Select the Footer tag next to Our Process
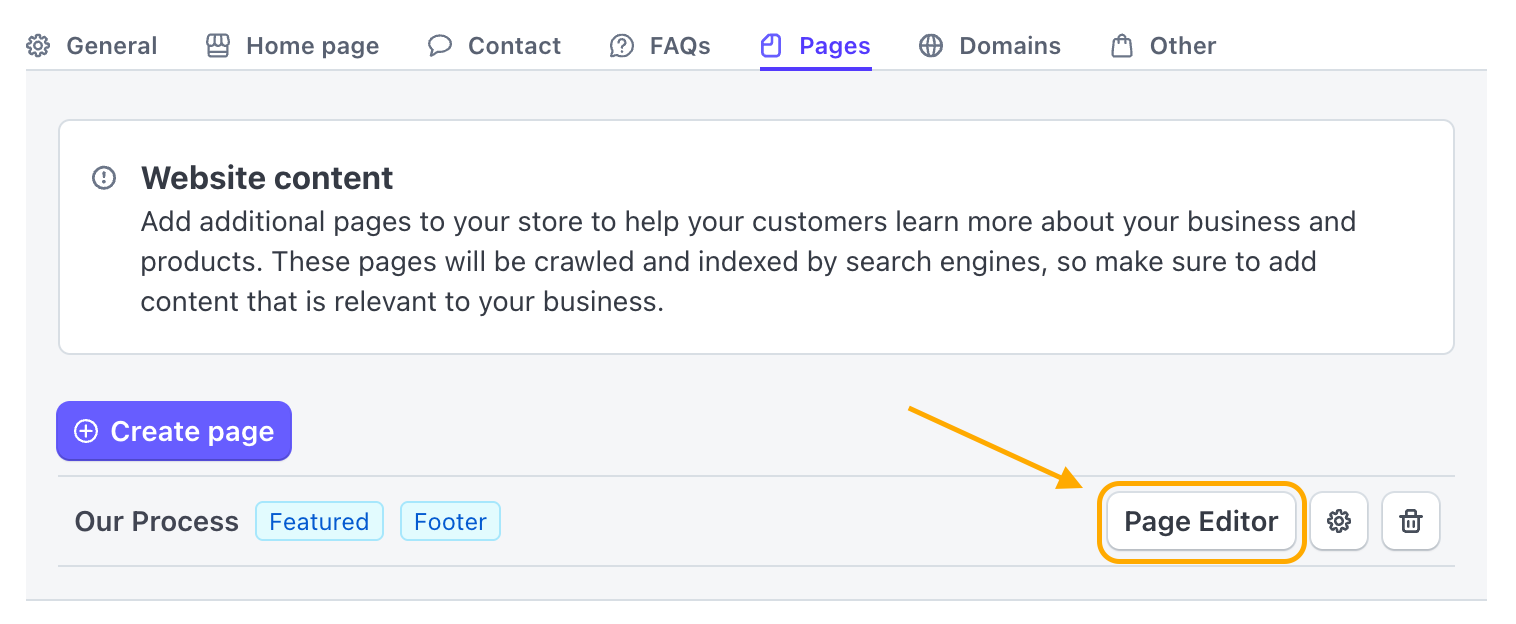The height and width of the screenshot is (624, 1516). coord(450,520)
